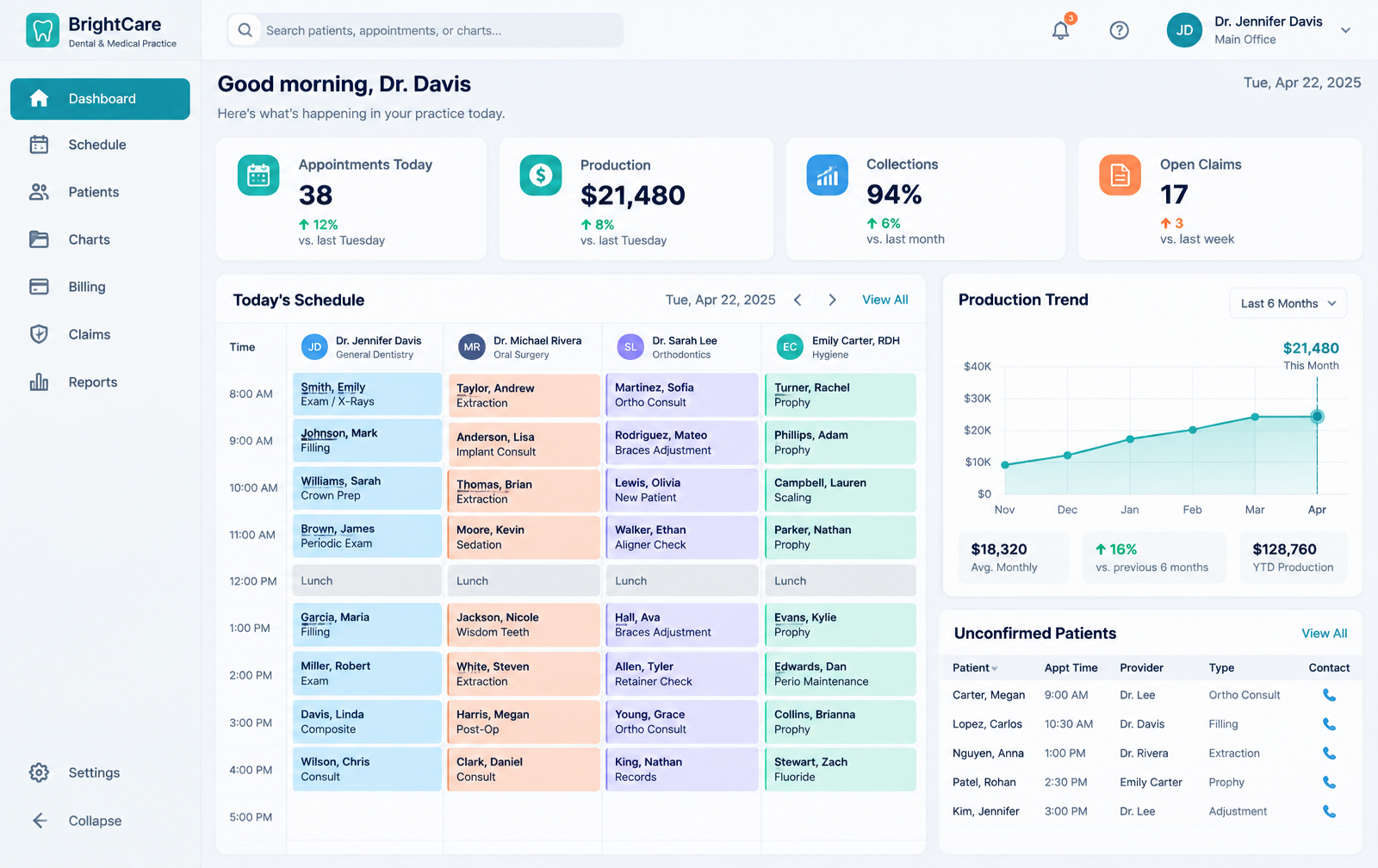The image size is (1378, 868).
Task: Go to previous schedule day
Action: pyautogui.click(x=798, y=300)
